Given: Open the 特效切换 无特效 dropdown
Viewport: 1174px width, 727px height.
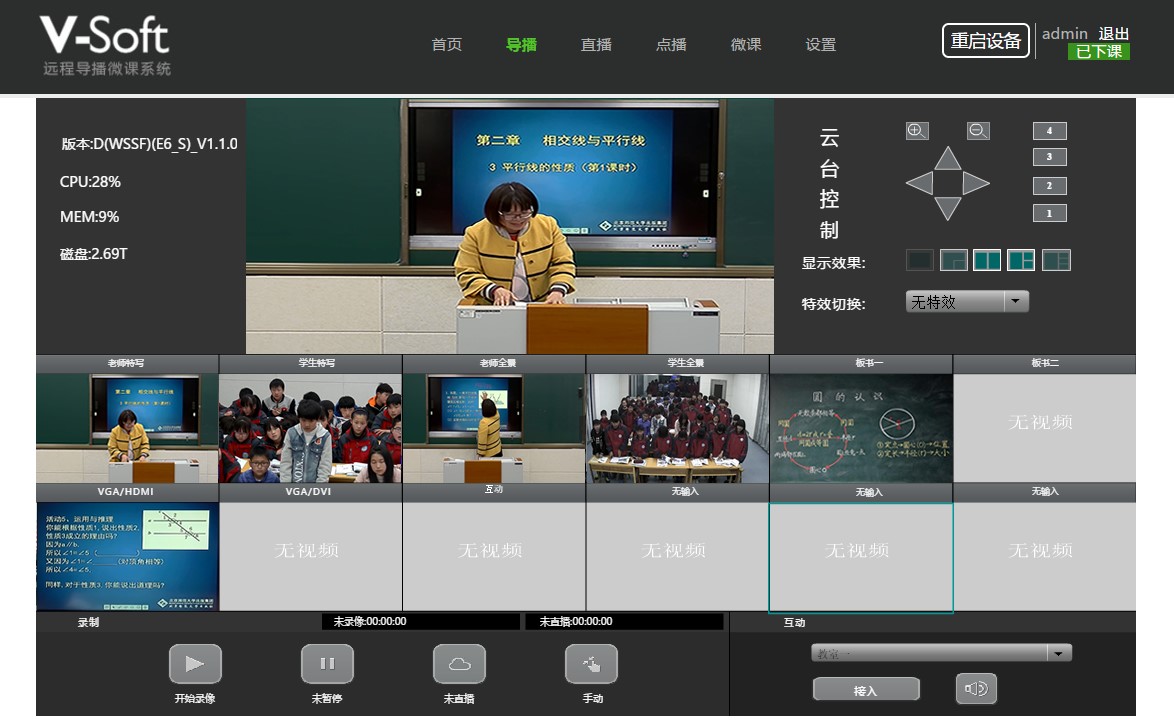Looking at the screenshot, I should (1016, 301).
